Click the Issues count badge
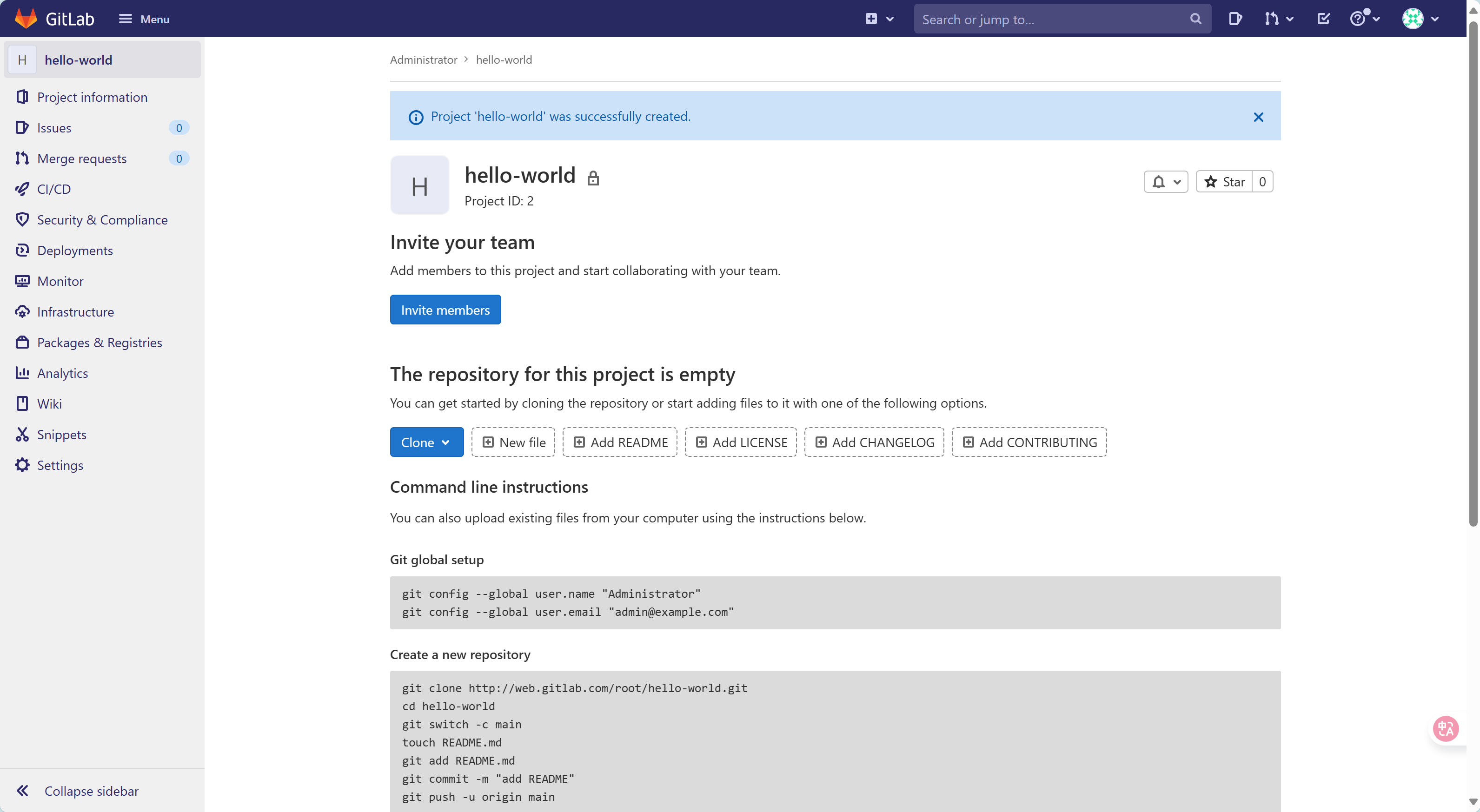Viewport: 1480px width, 812px height. [179, 127]
